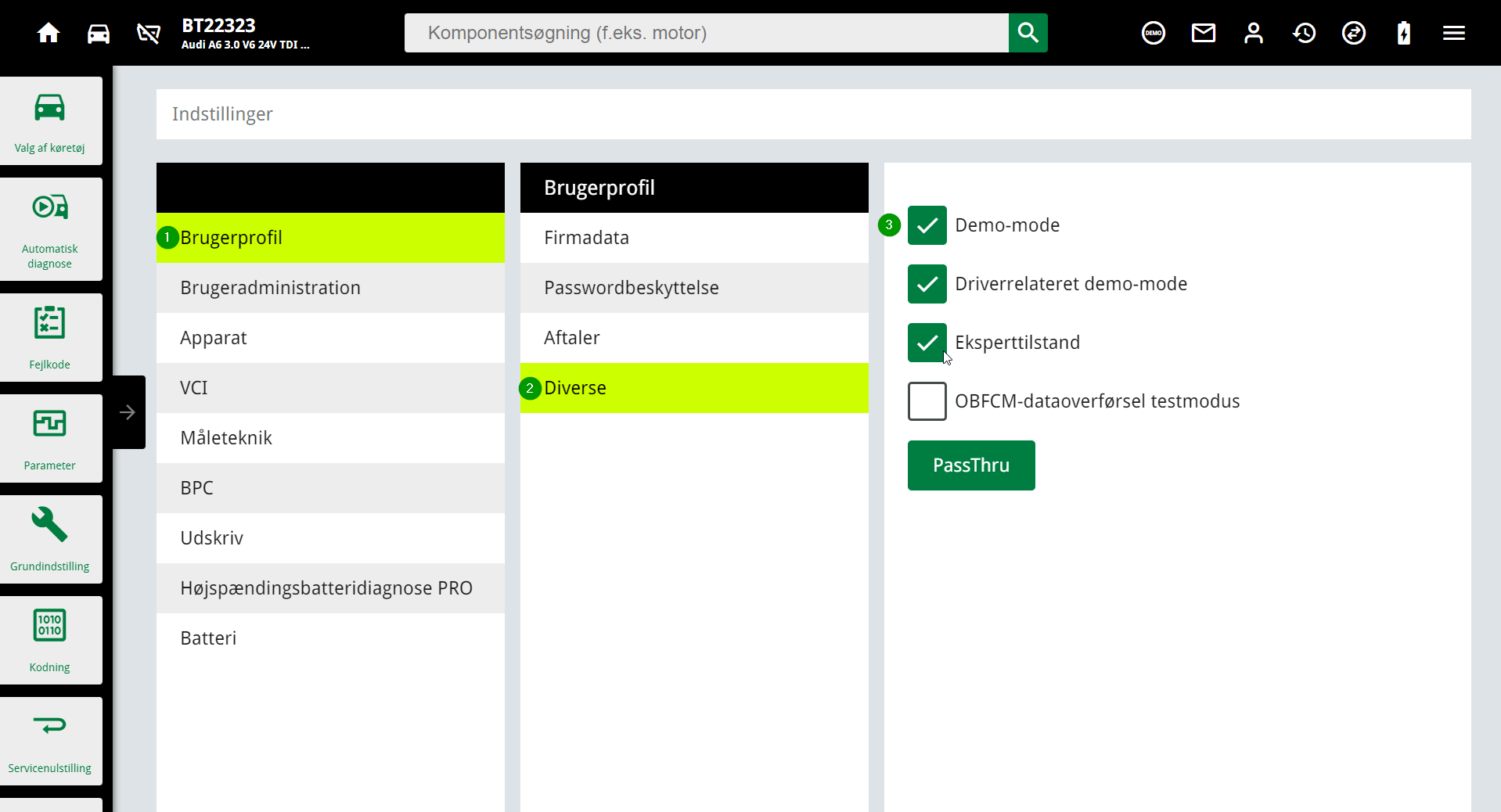The width and height of the screenshot is (1501, 812).
Task: Open Firmadata under Brugerprofil
Action: (x=694, y=238)
